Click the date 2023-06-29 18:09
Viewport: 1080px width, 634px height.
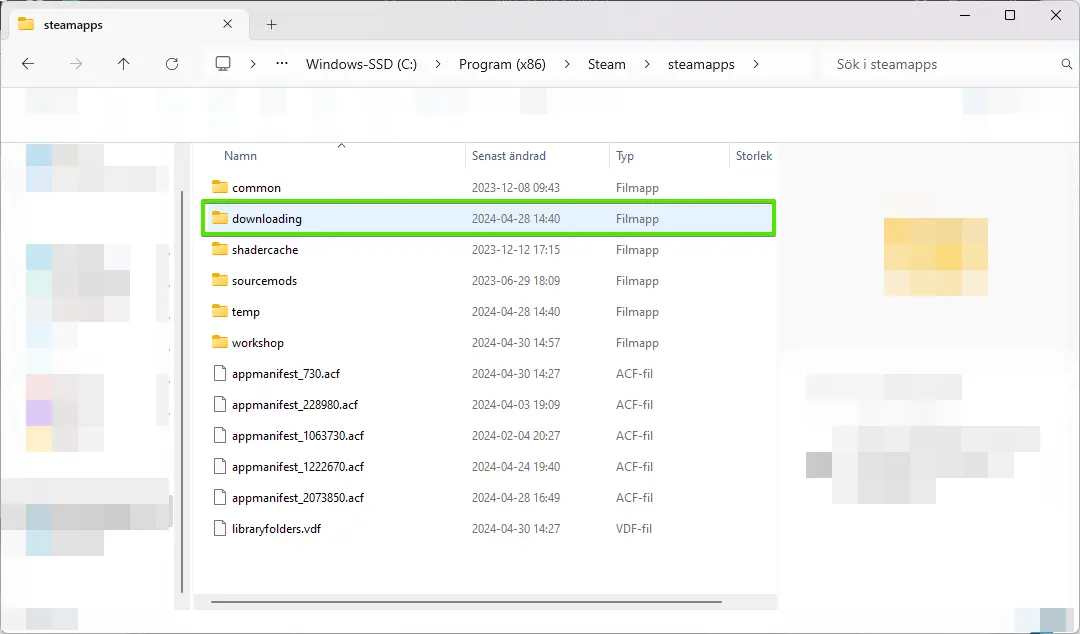click(x=516, y=280)
